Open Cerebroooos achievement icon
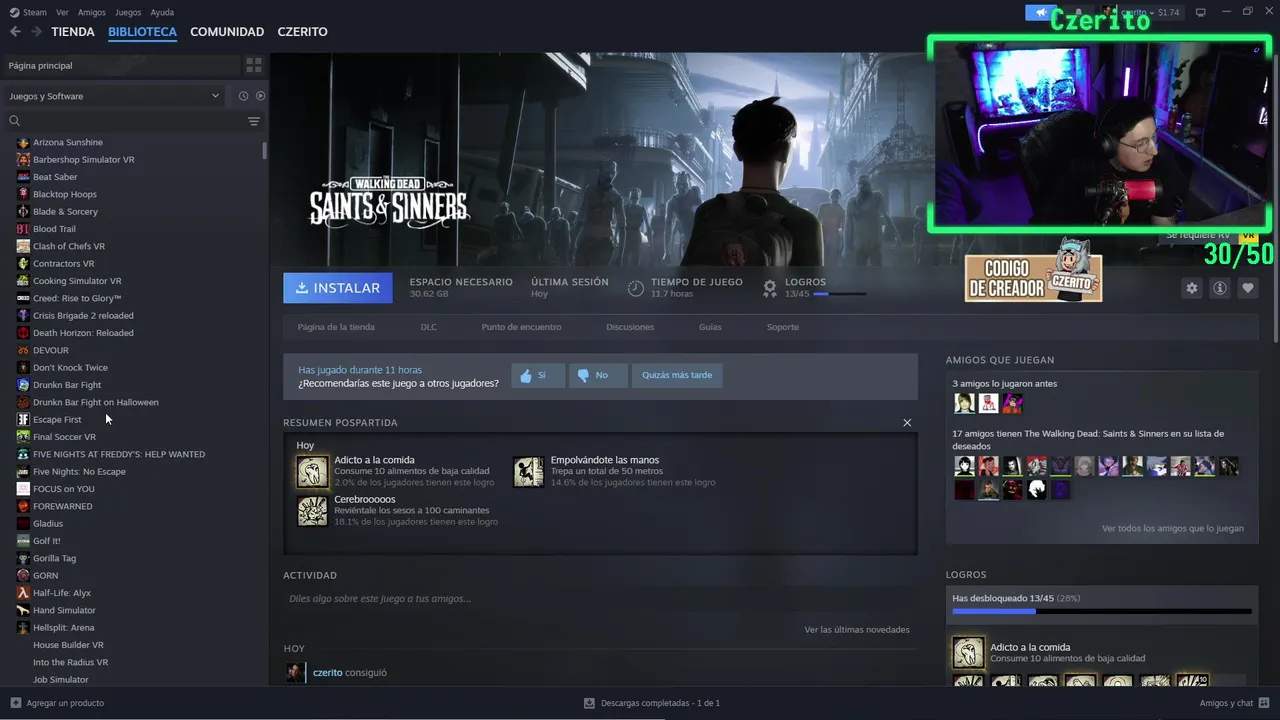 click(x=312, y=510)
